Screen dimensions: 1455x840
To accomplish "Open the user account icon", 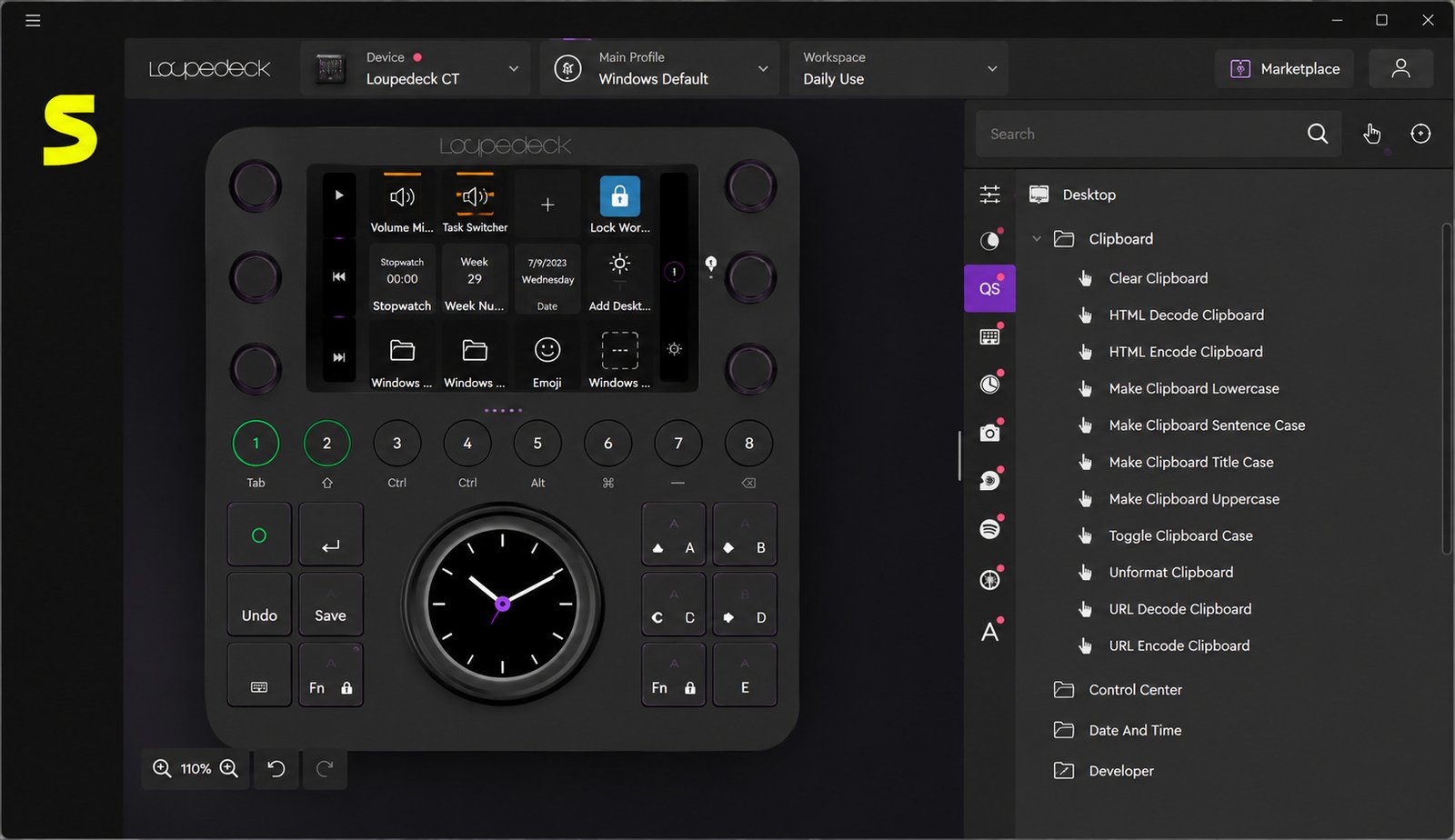I will [1400, 68].
